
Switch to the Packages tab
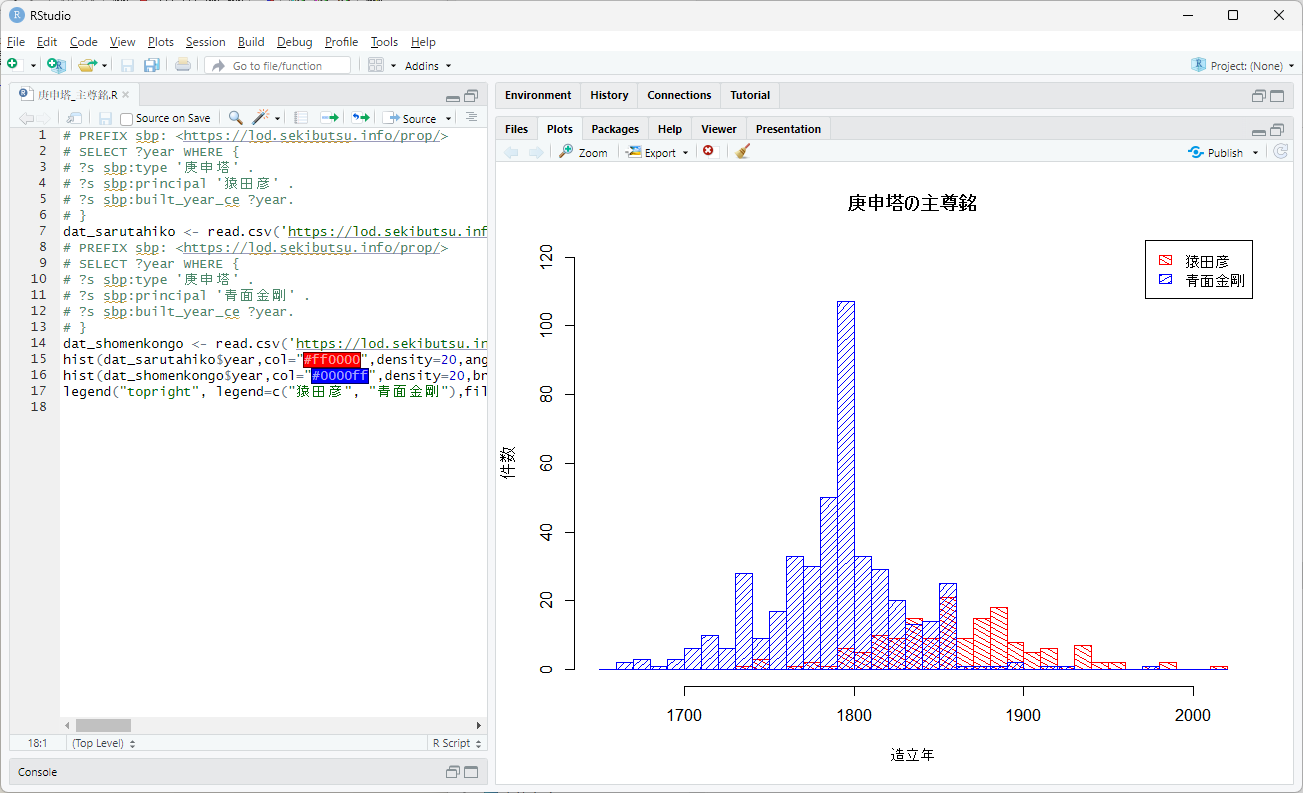(614, 129)
